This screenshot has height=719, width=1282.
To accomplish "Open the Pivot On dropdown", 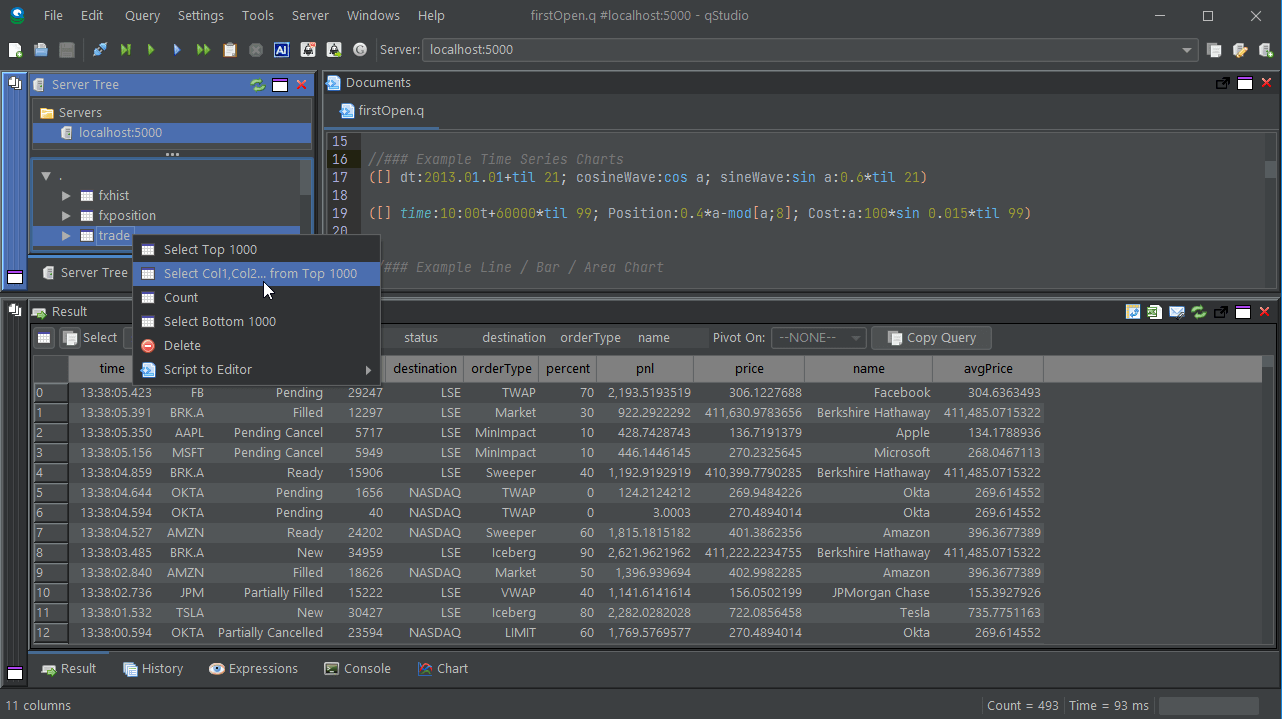I will click(818, 338).
